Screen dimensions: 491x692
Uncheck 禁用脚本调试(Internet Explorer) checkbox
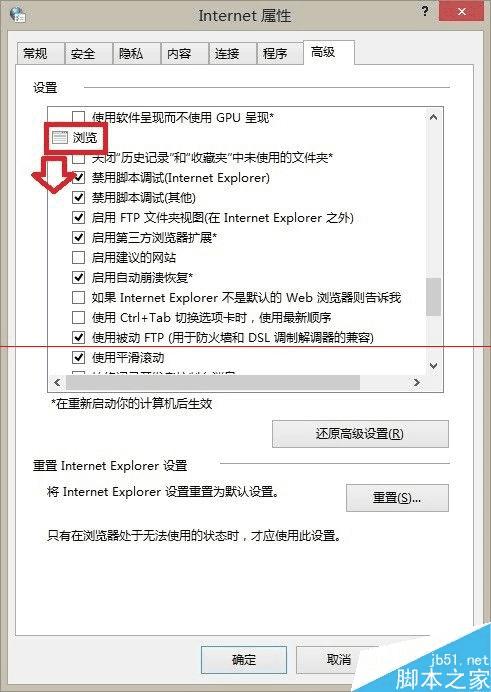(x=79, y=177)
